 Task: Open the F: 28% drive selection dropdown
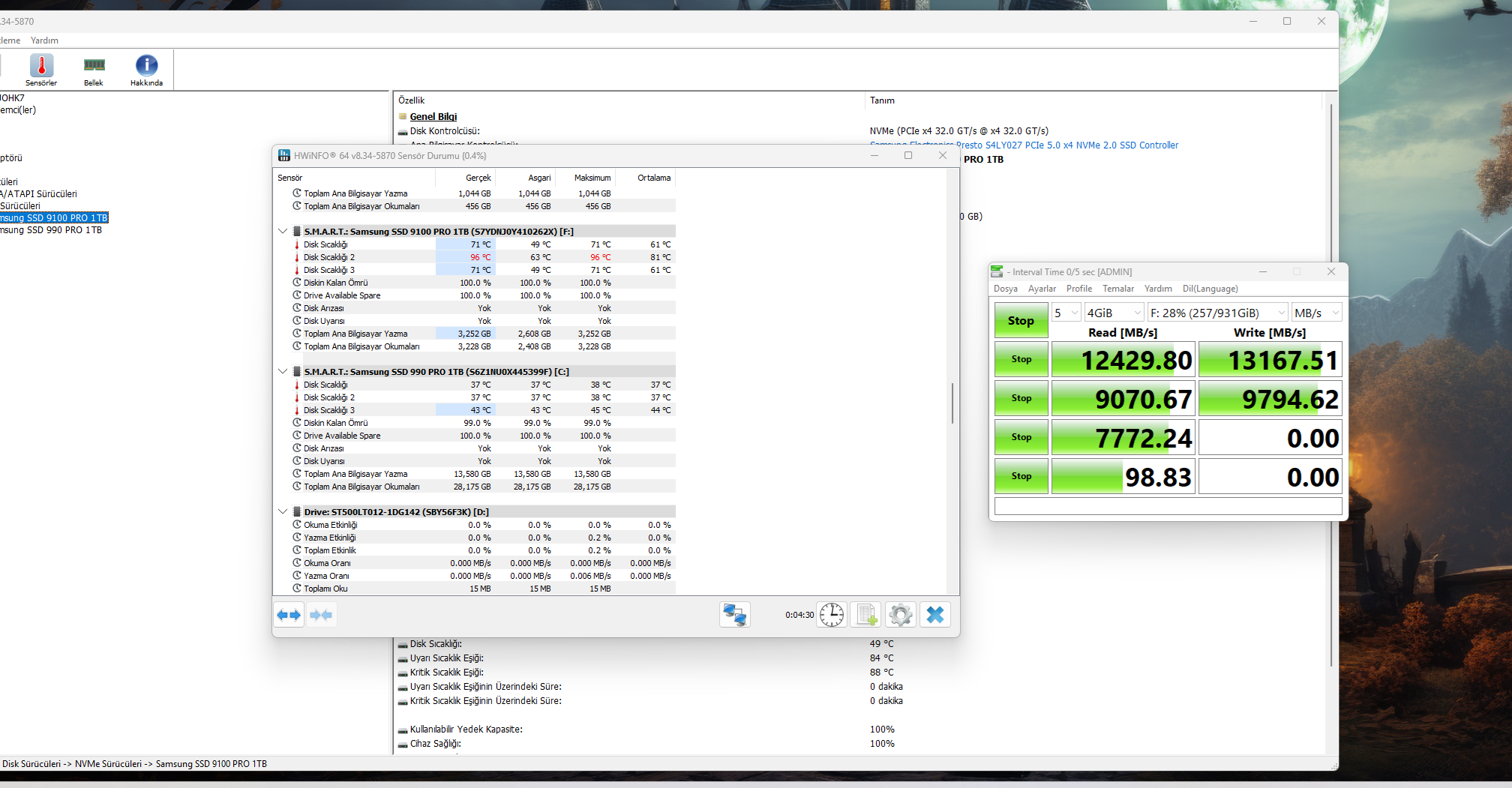[x=1217, y=313]
